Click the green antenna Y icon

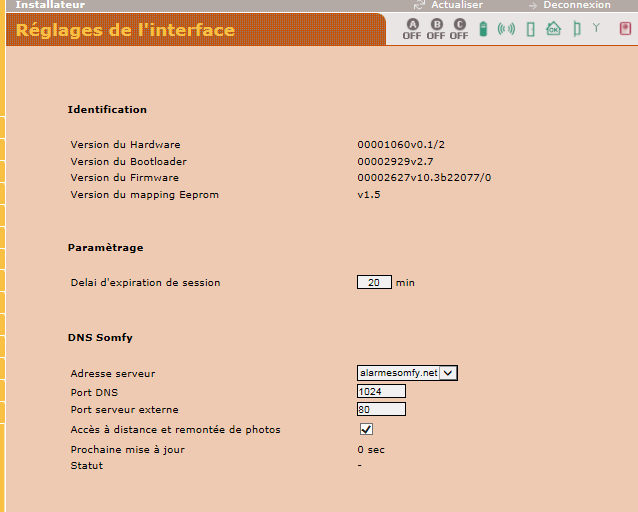click(x=596, y=28)
